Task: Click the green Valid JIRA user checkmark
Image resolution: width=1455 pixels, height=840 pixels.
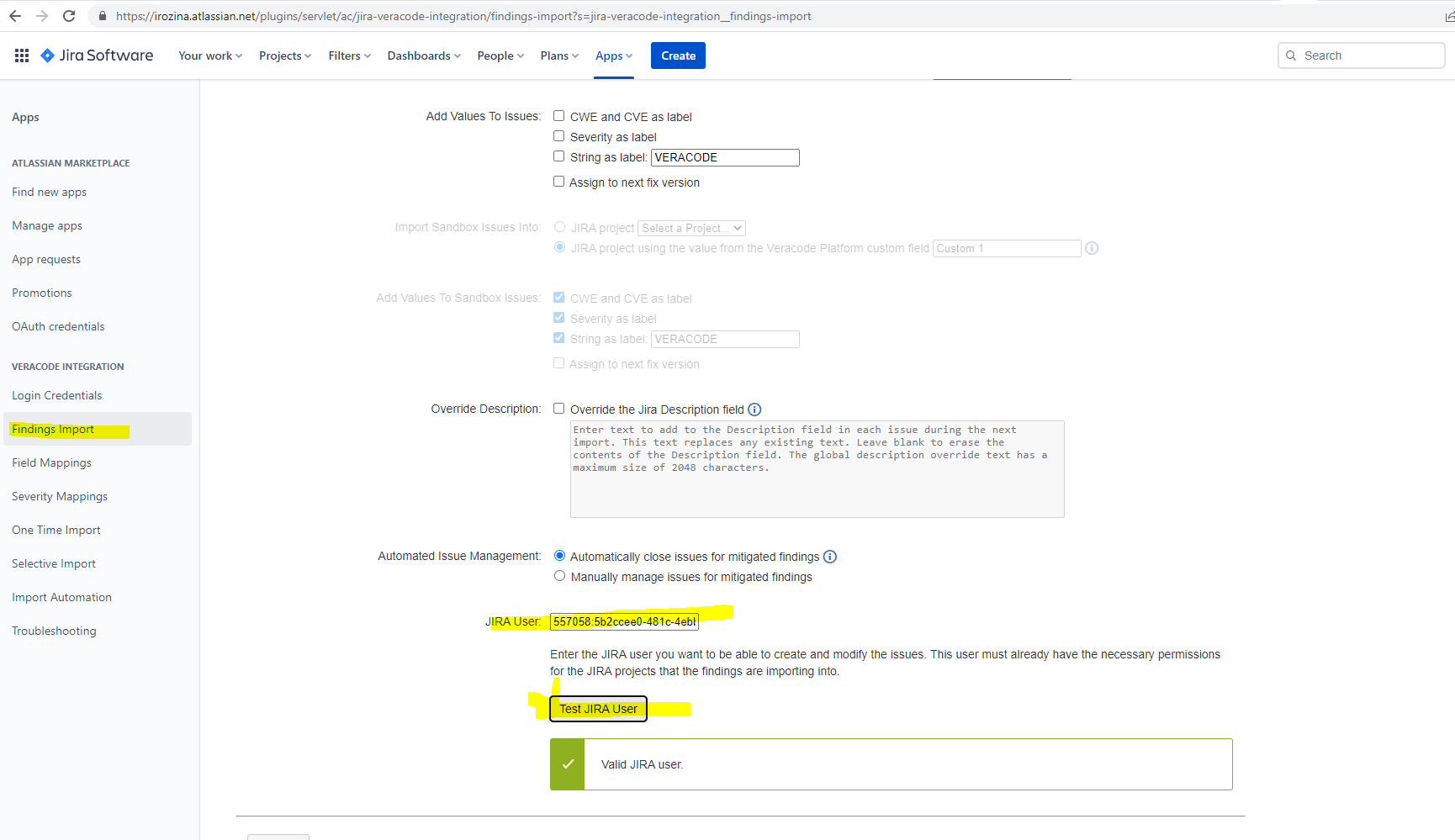Action: tap(568, 763)
